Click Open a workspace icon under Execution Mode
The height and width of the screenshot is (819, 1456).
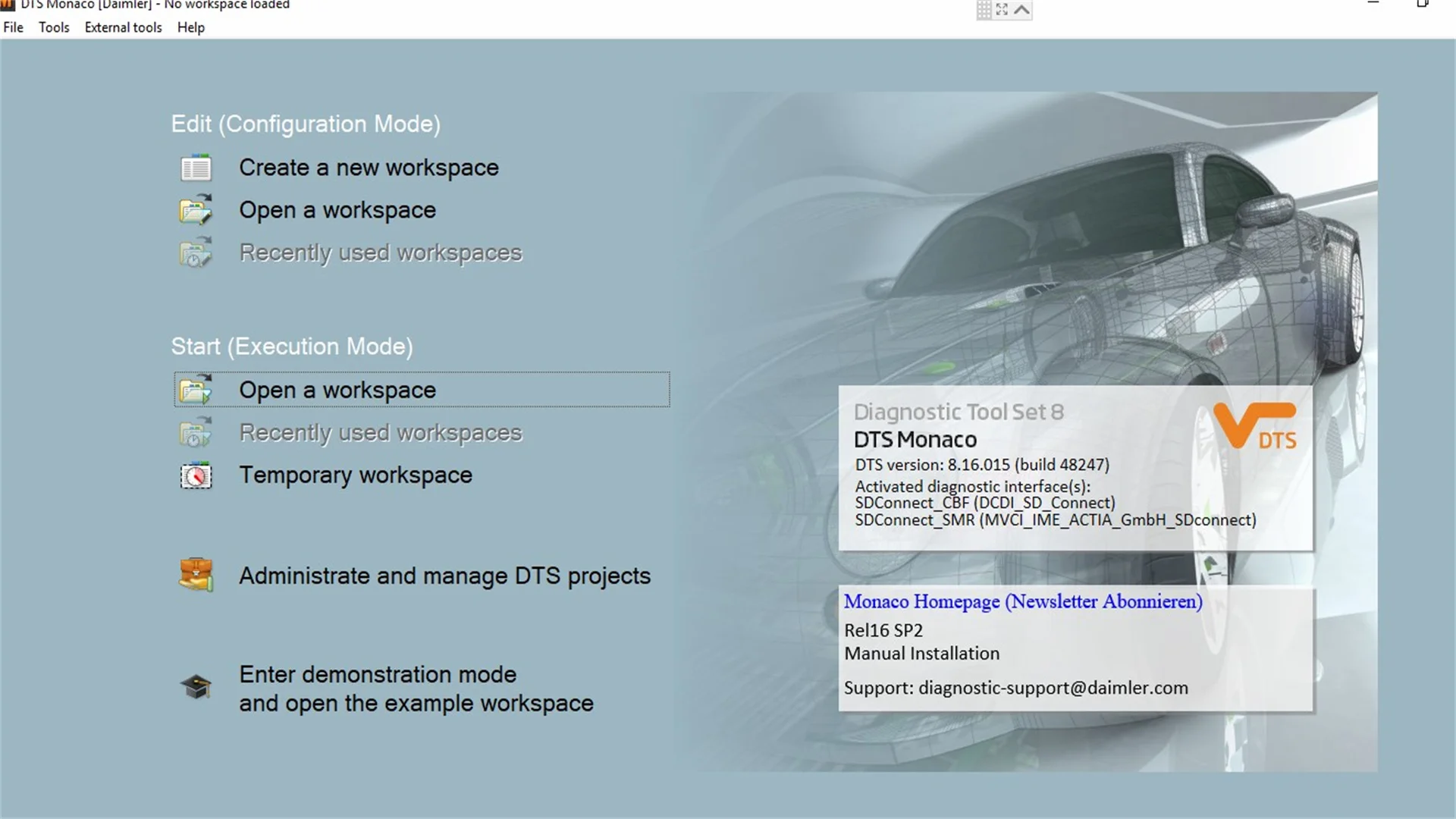click(x=196, y=390)
